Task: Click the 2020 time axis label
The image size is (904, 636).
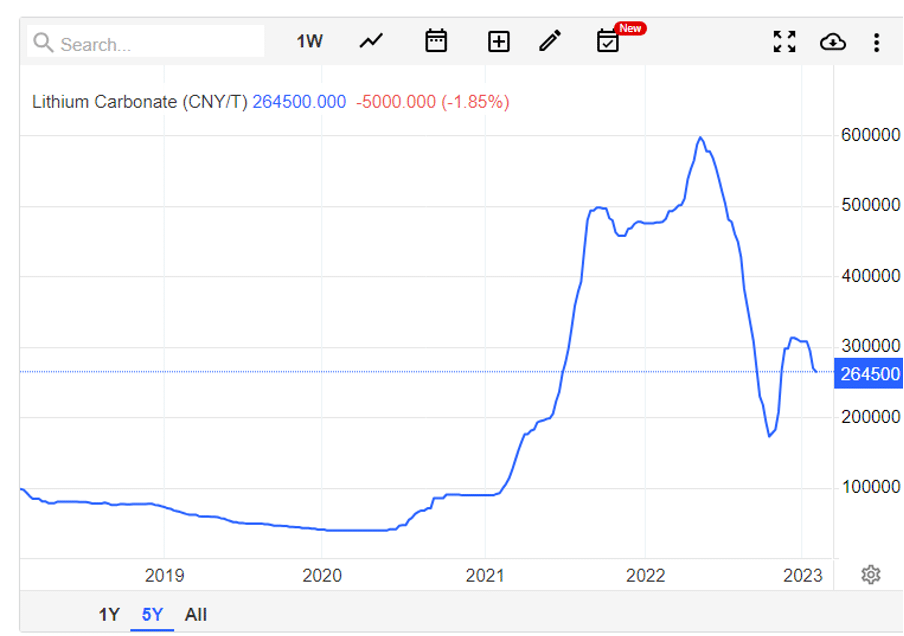Action: tap(322, 575)
